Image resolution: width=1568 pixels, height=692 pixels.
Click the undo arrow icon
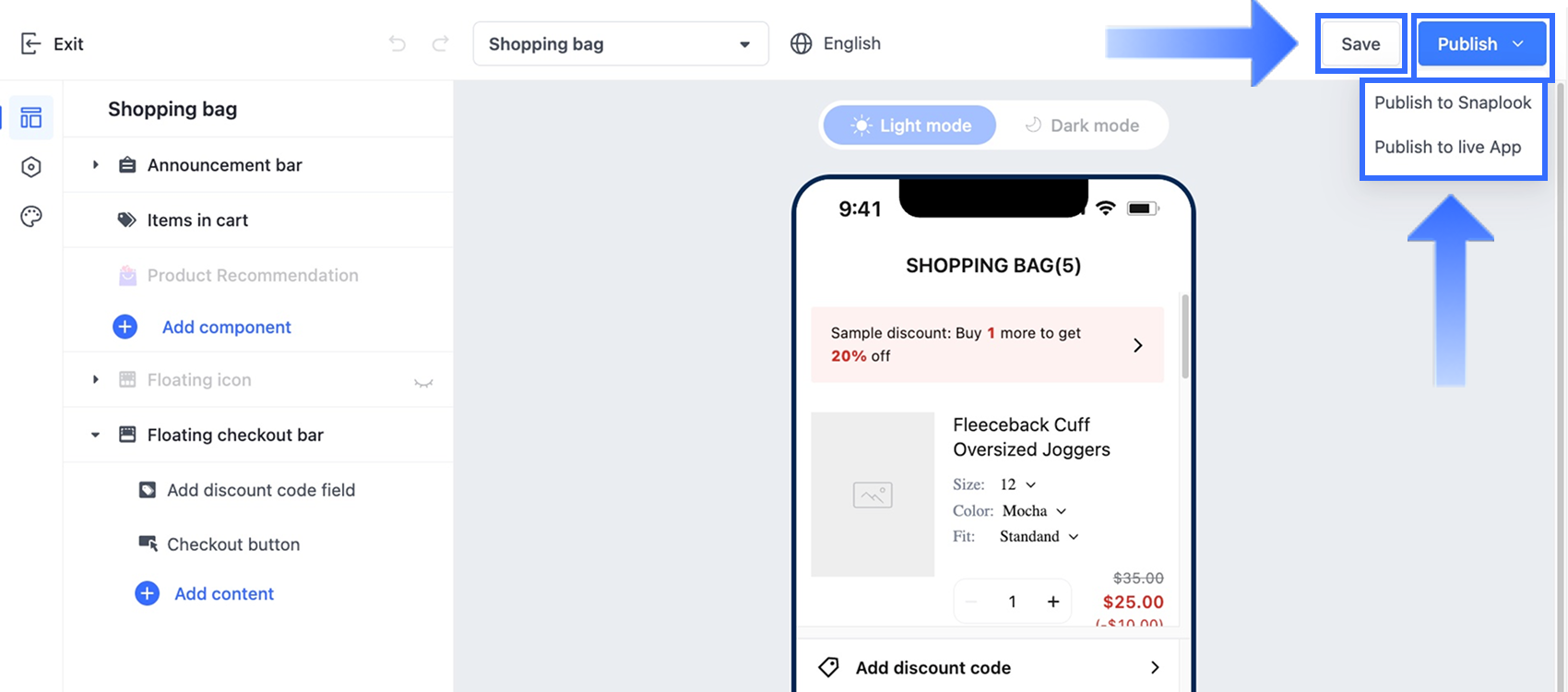(x=397, y=43)
